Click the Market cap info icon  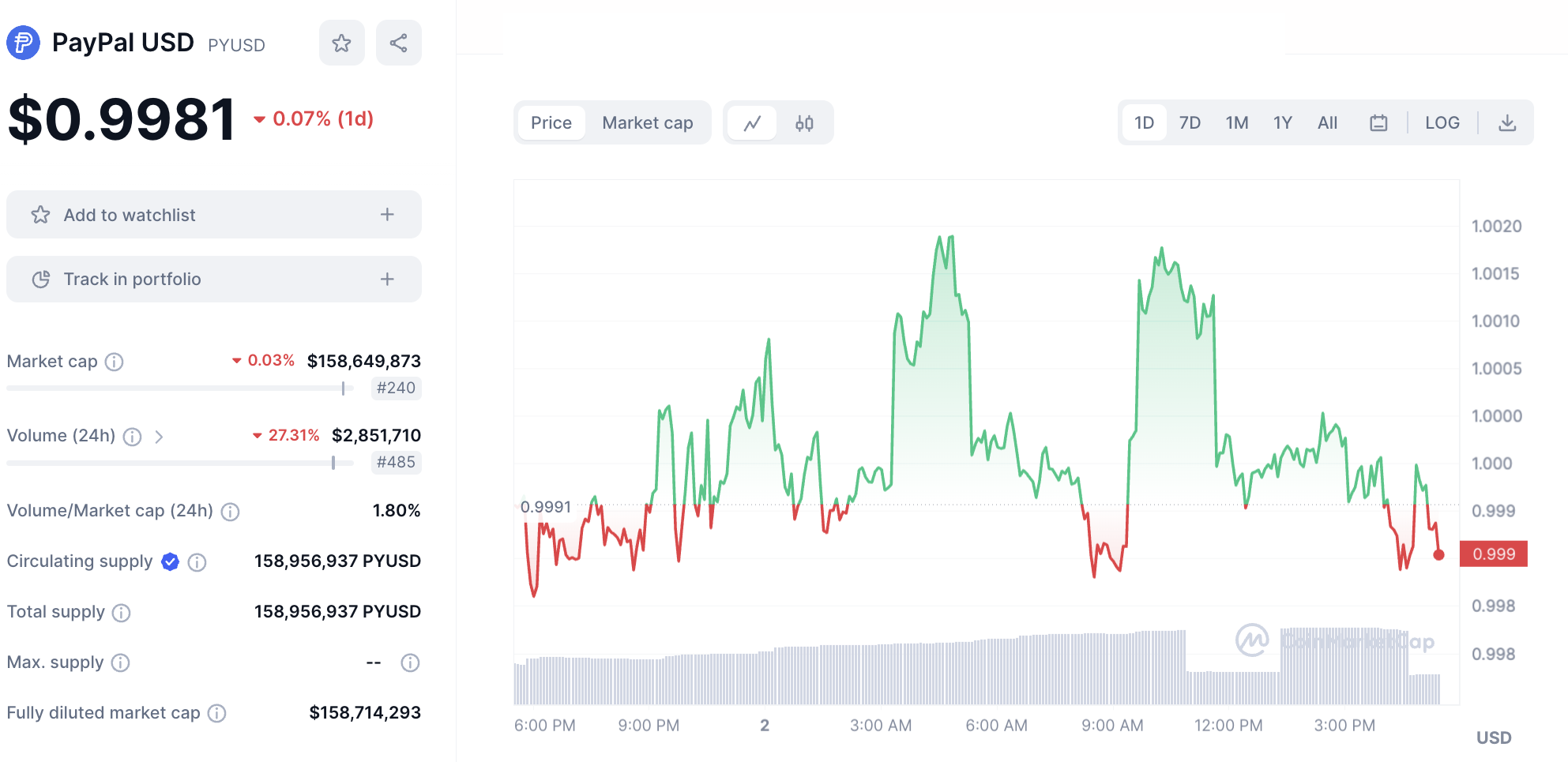pyautogui.click(x=115, y=362)
